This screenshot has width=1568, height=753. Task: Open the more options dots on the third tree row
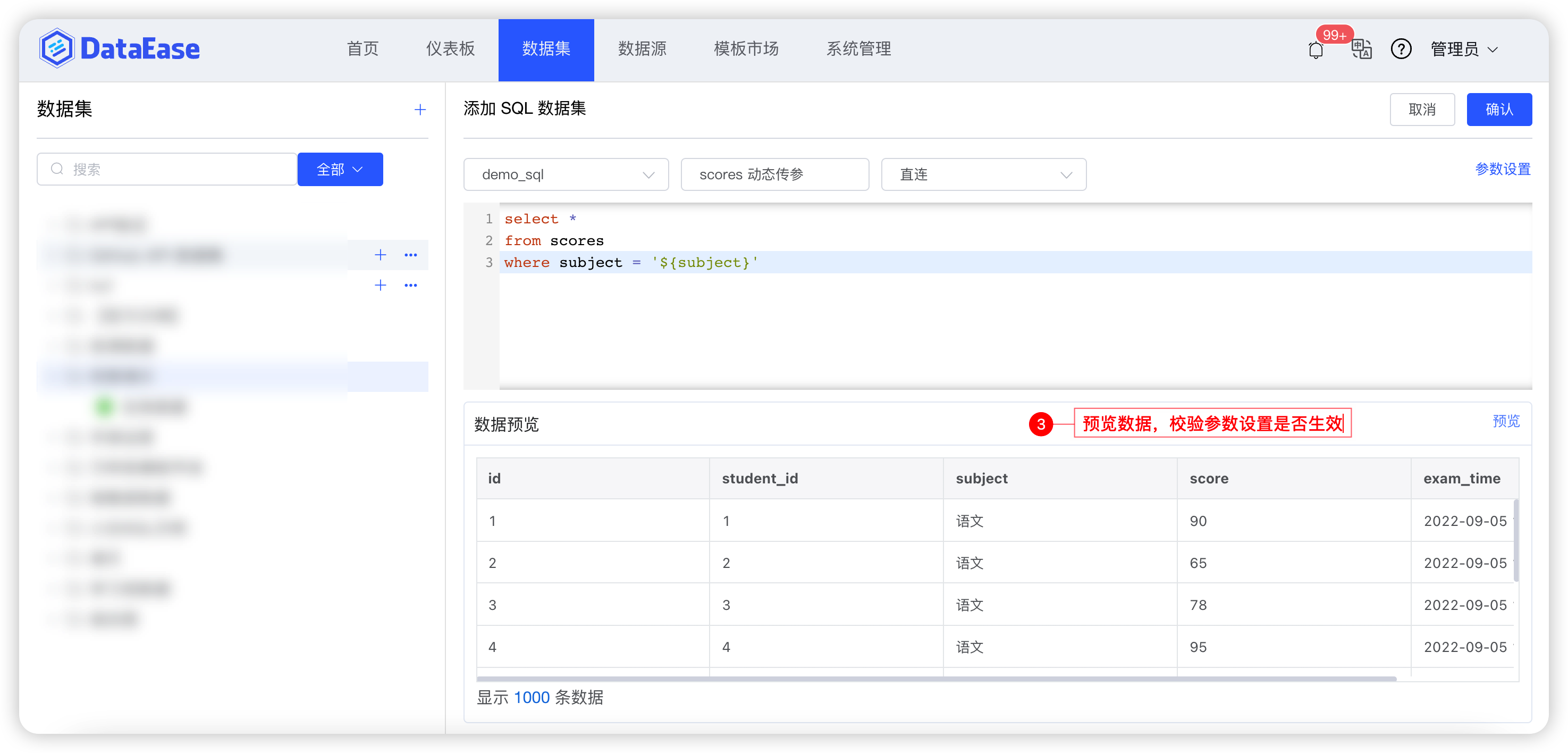tap(411, 285)
